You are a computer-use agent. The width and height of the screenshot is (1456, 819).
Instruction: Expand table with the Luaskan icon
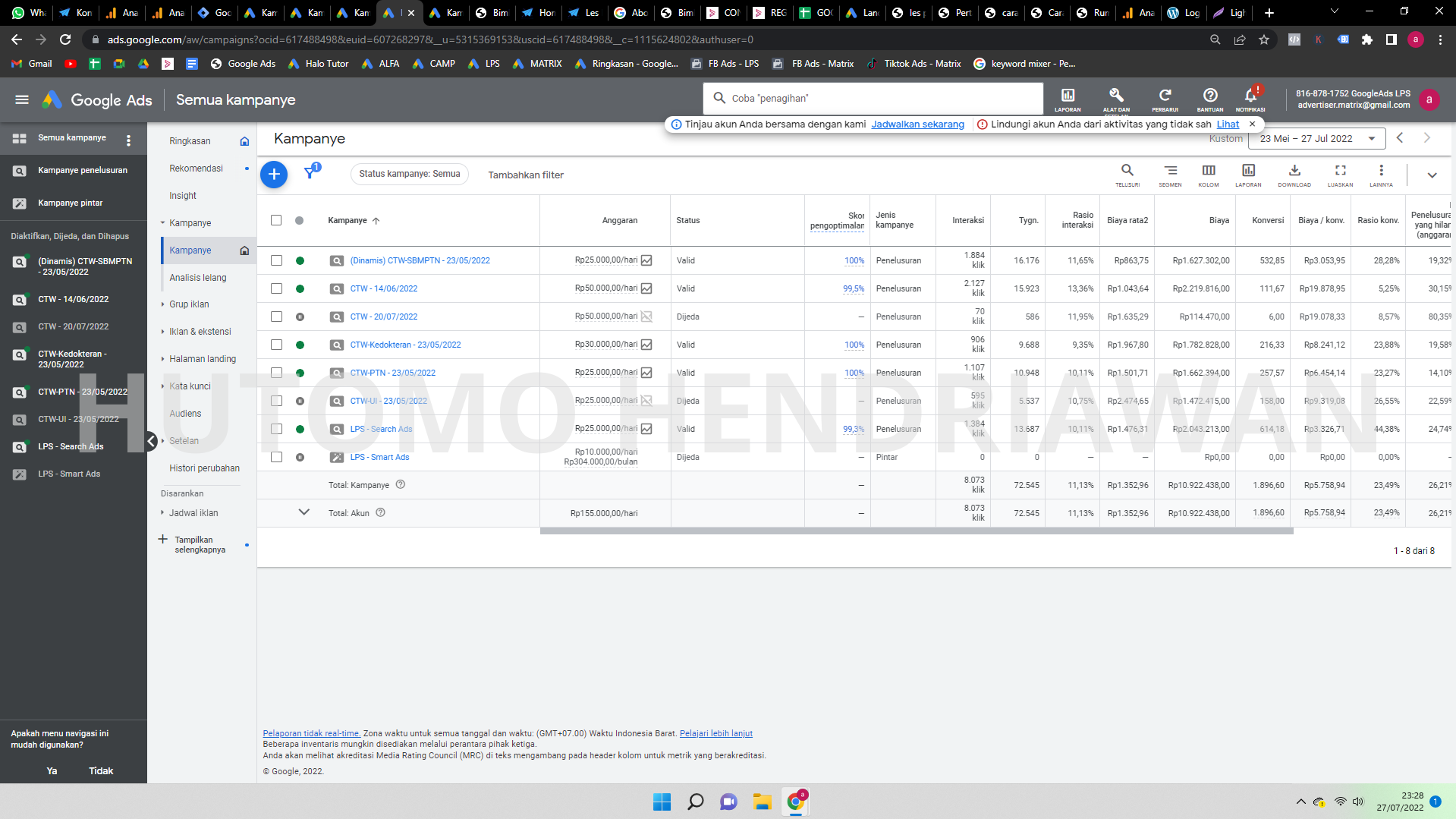click(x=1340, y=174)
